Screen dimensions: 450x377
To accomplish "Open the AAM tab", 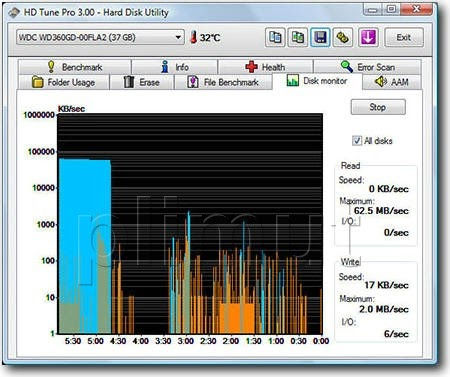I will pos(392,82).
